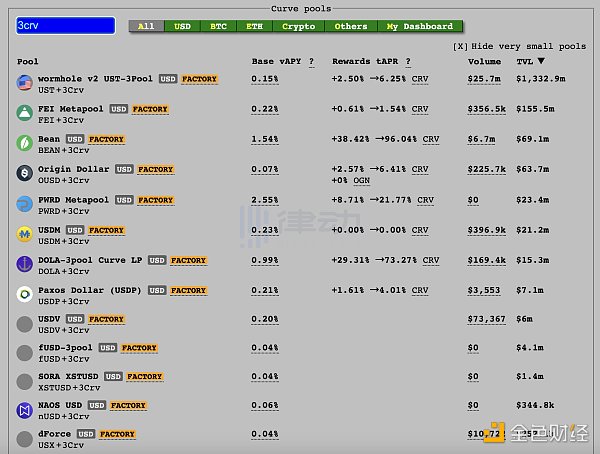Click the 3crv search input field

click(x=65, y=26)
